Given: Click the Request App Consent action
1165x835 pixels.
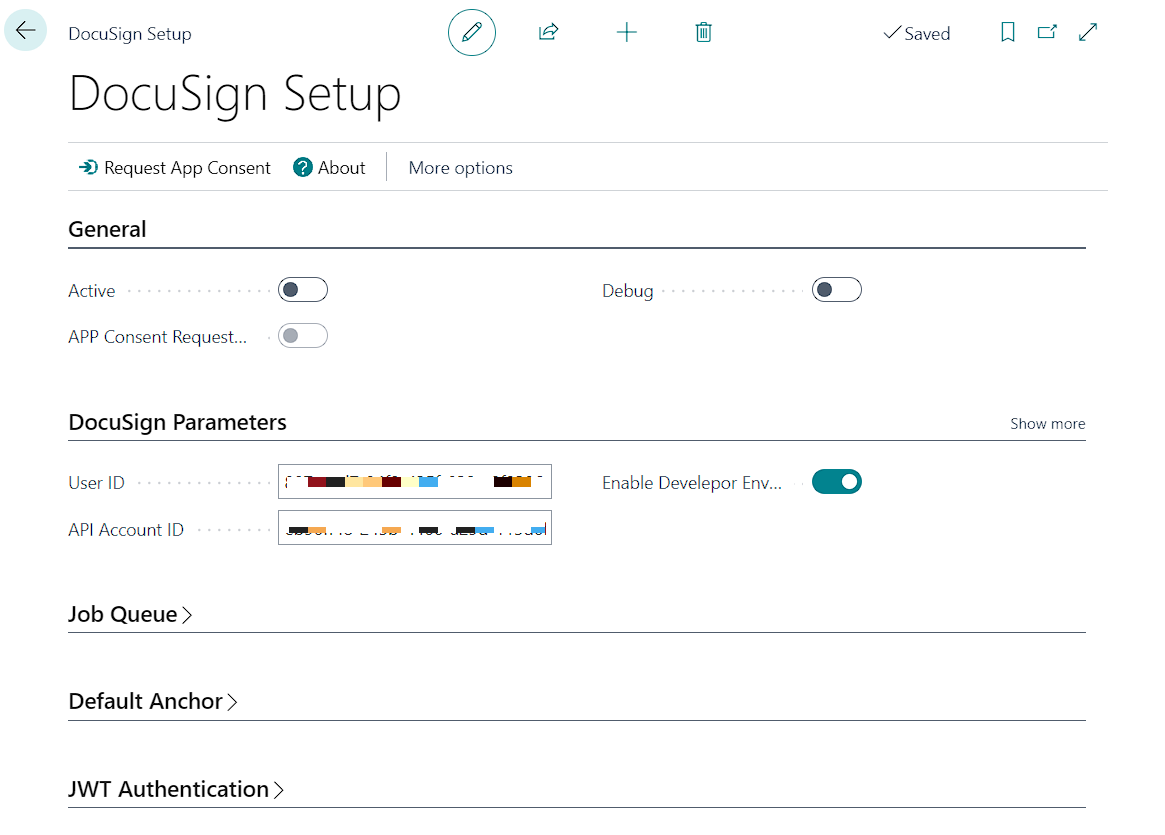Looking at the screenshot, I should pos(175,168).
